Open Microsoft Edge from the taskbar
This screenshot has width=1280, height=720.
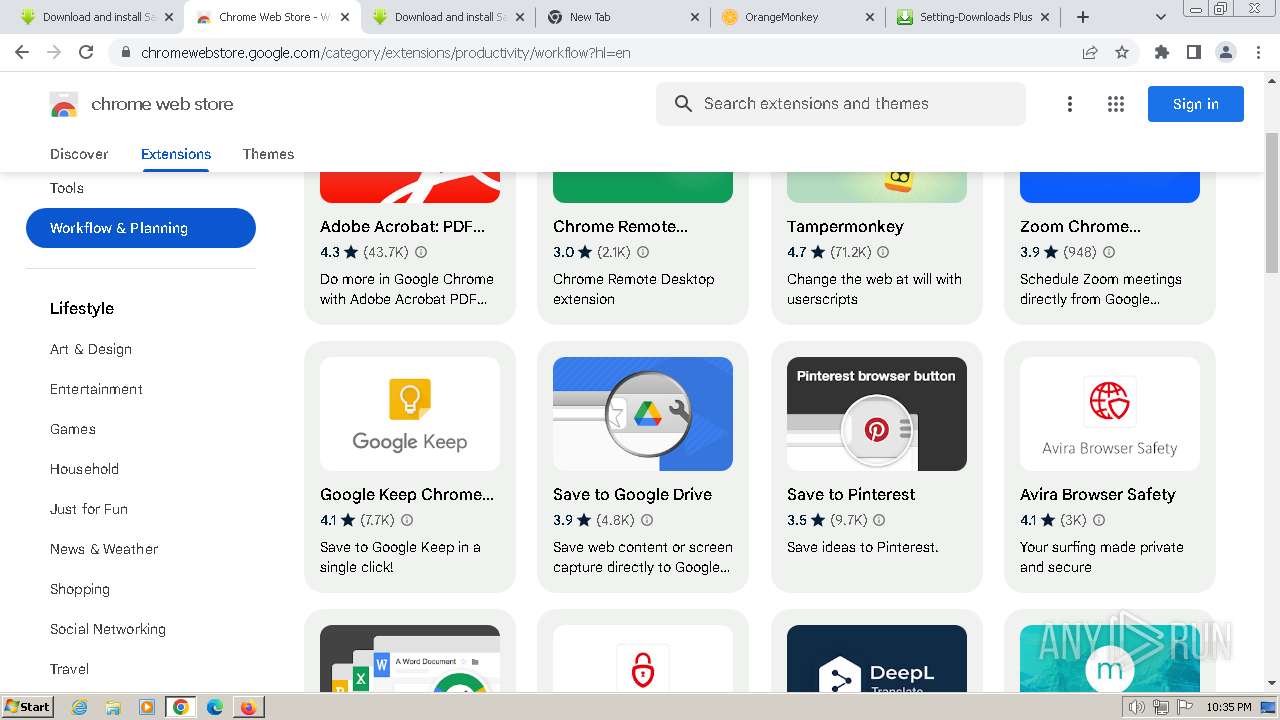214,707
